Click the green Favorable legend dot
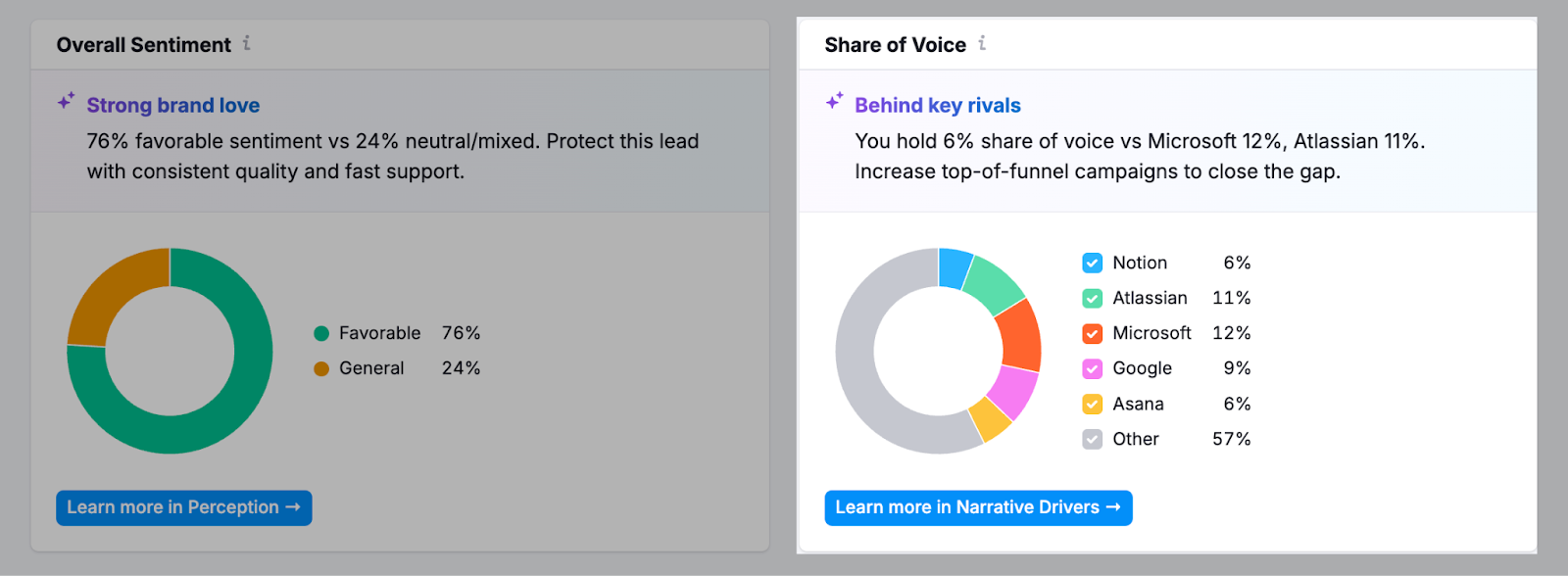1568x576 pixels. click(x=321, y=334)
